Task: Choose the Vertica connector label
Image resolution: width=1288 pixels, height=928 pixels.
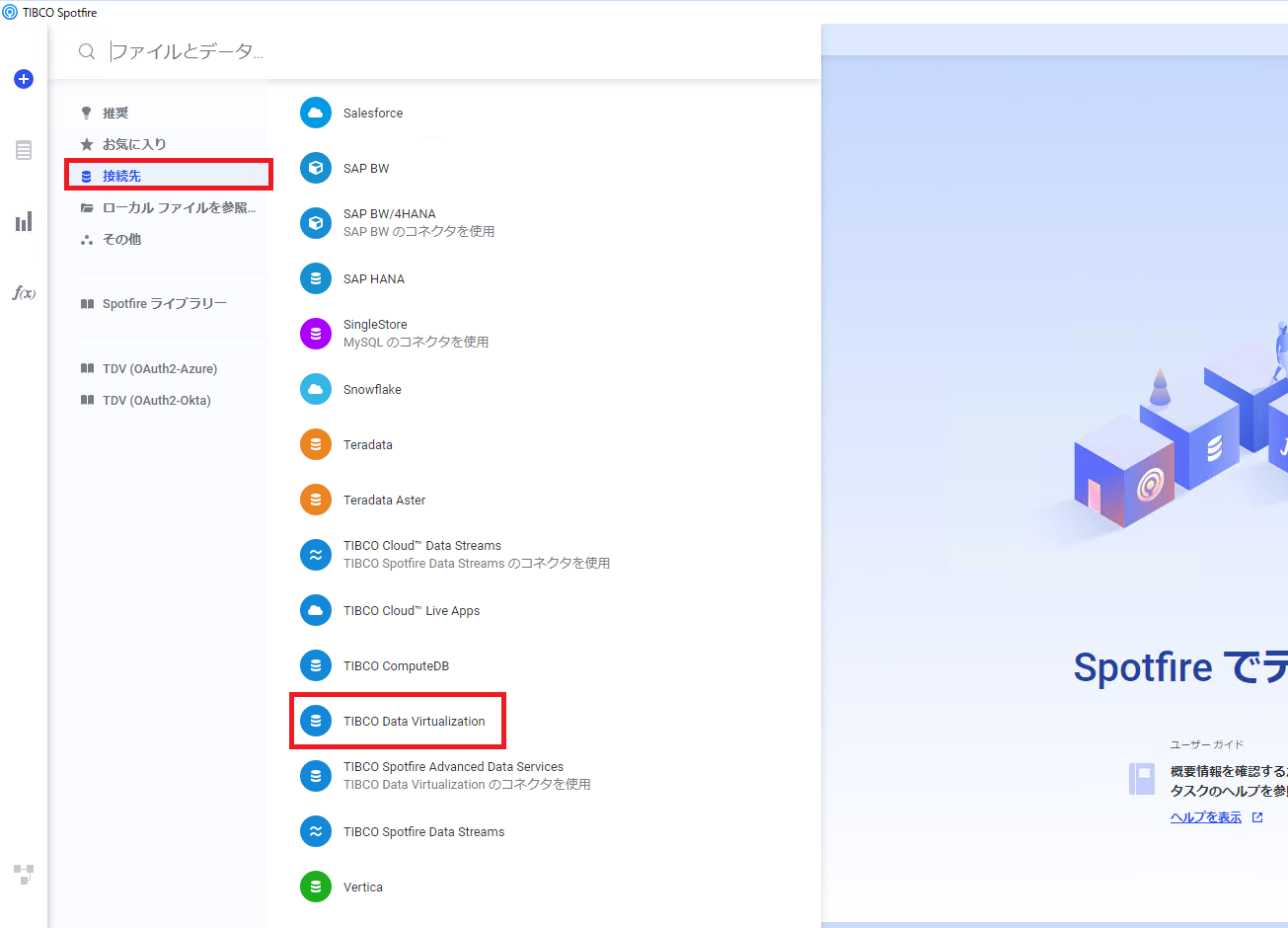Action: point(363,888)
